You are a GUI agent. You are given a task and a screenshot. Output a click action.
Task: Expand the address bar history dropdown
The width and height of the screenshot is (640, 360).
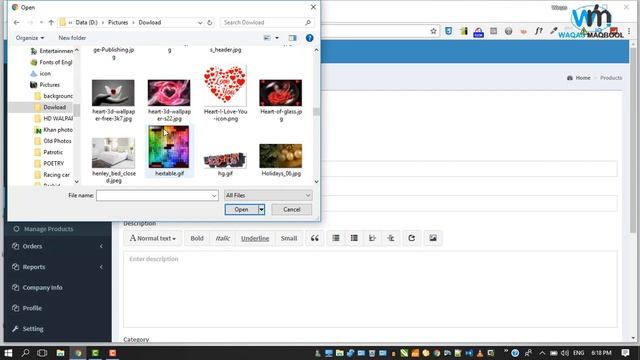[200, 22]
